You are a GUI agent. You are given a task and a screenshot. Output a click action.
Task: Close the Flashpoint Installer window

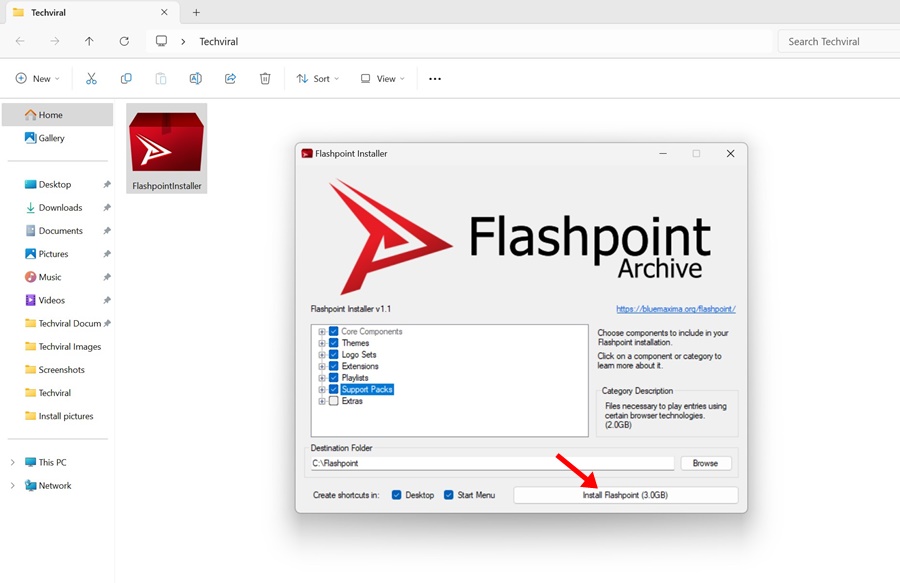pos(730,153)
